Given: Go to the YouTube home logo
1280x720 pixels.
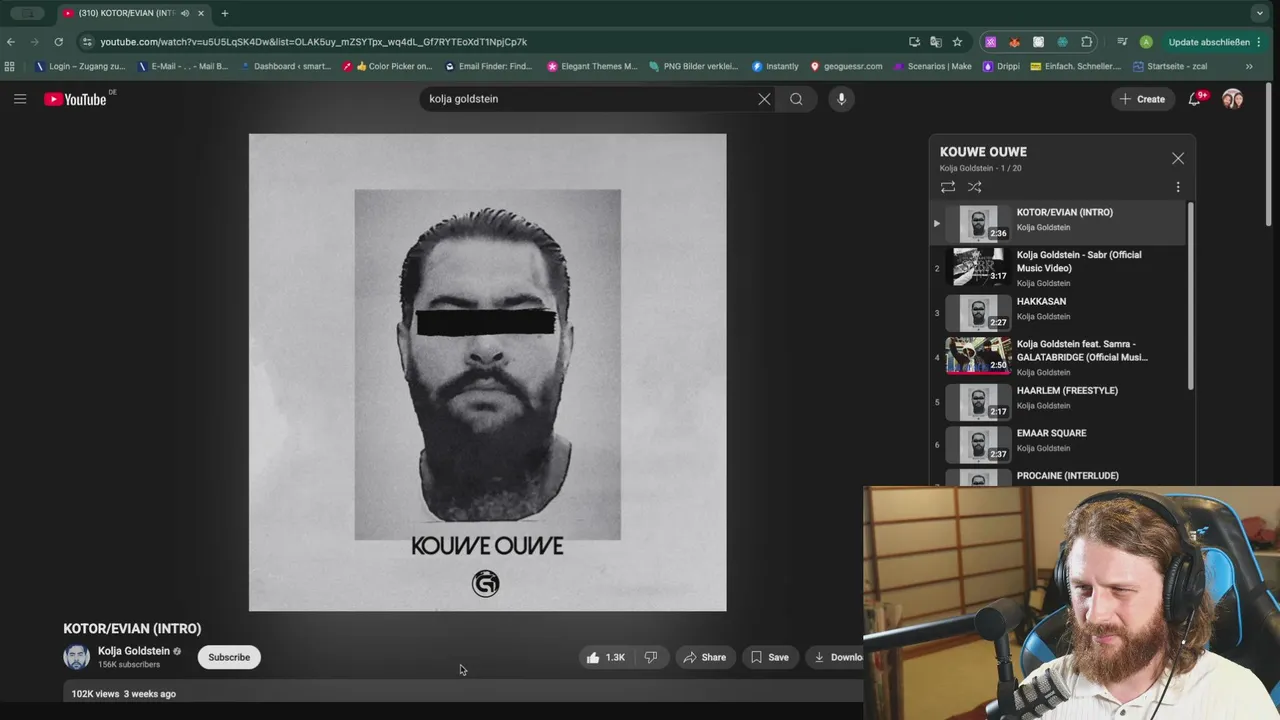Looking at the screenshot, I should [76, 99].
